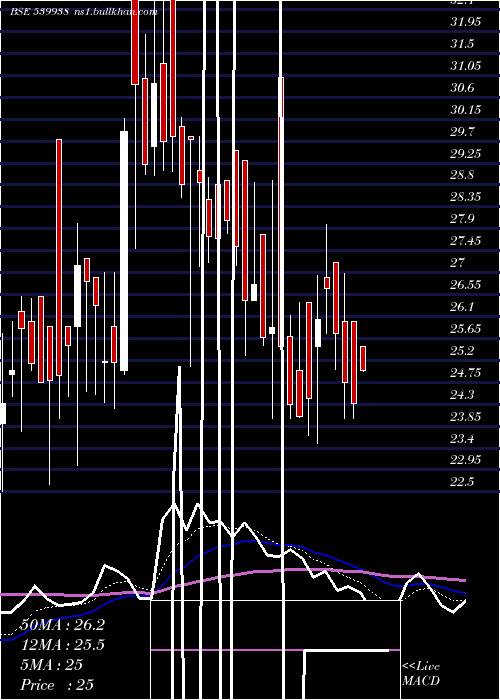The height and width of the screenshot is (700, 500).
Task: Click the 31.95 price axis label
Action: coord(466,21)
